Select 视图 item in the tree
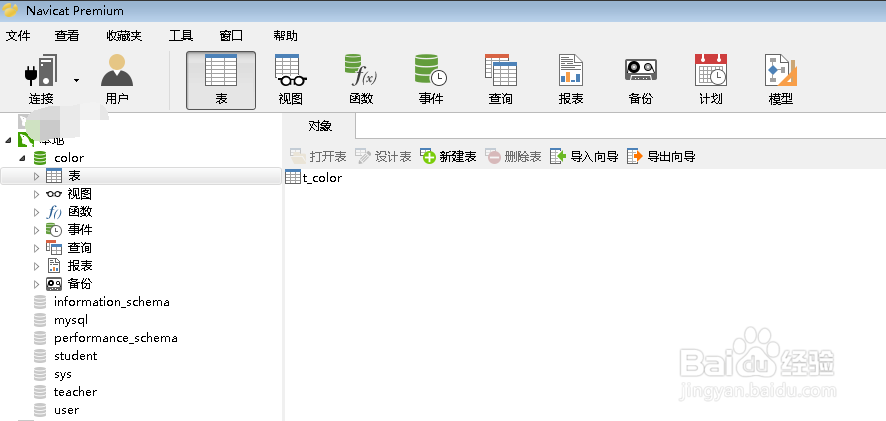 coord(80,194)
